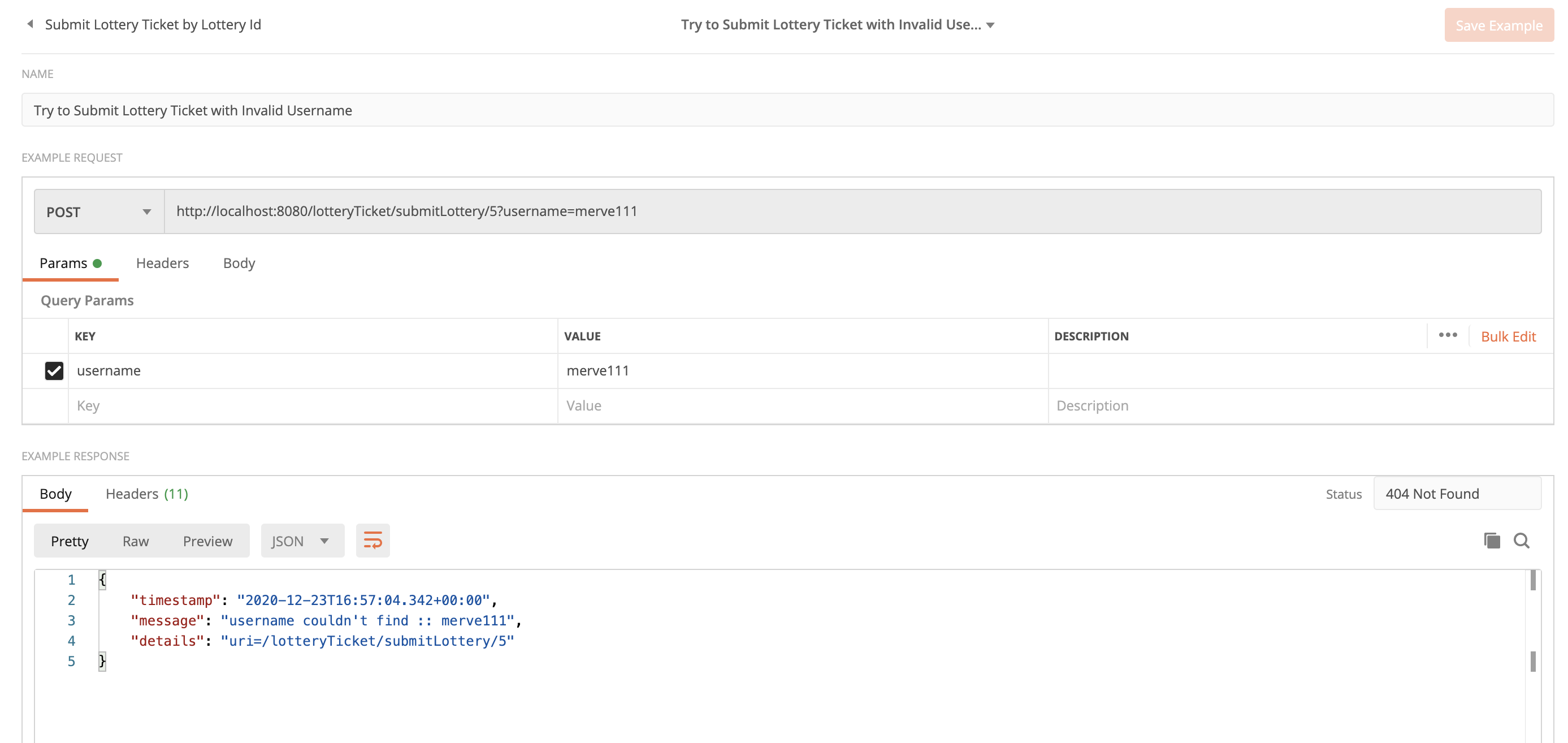Viewport: 1568px width, 743px height.
Task: Focus the example name input field
Action: coord(787,110)
